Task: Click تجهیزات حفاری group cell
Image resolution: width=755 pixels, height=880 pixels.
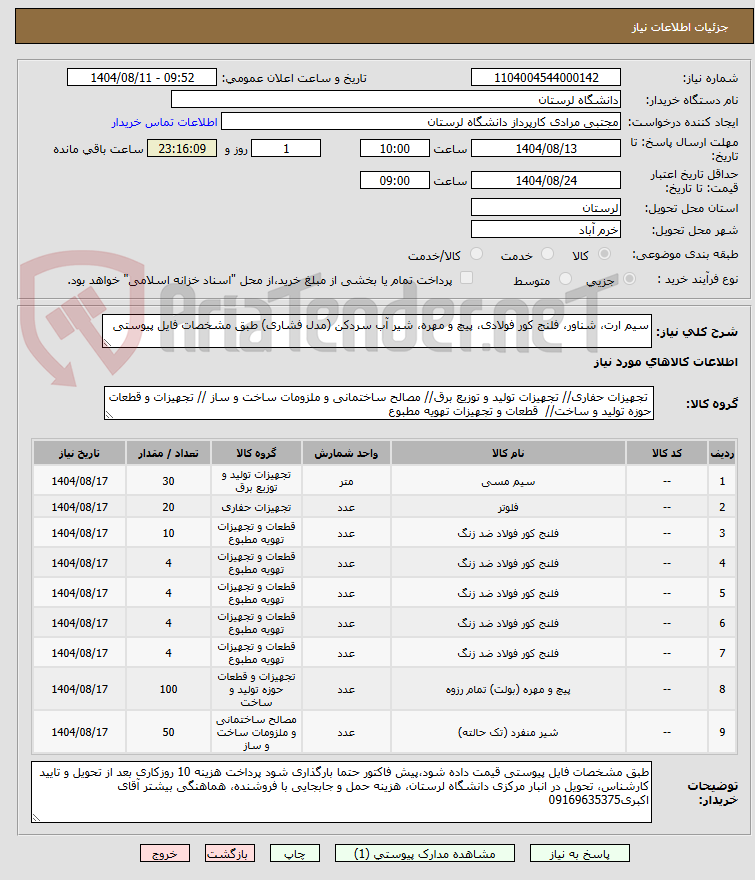Action: pyautogui.click(x=257, y=507)
